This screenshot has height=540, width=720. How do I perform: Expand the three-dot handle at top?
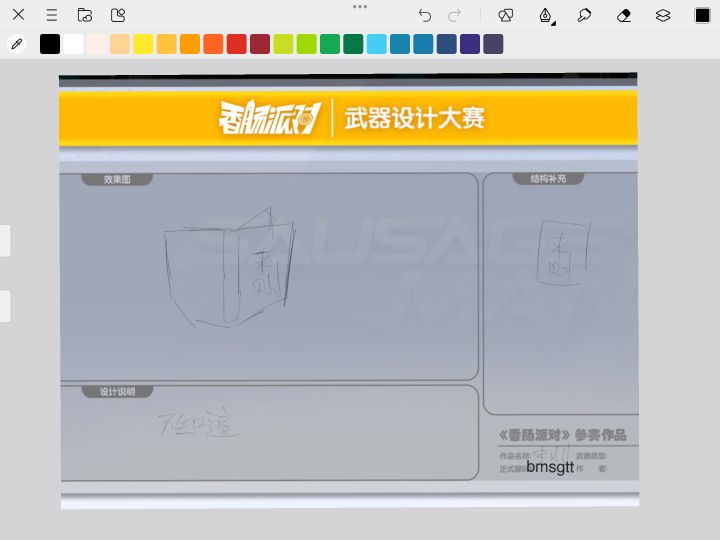pos(360,6)
